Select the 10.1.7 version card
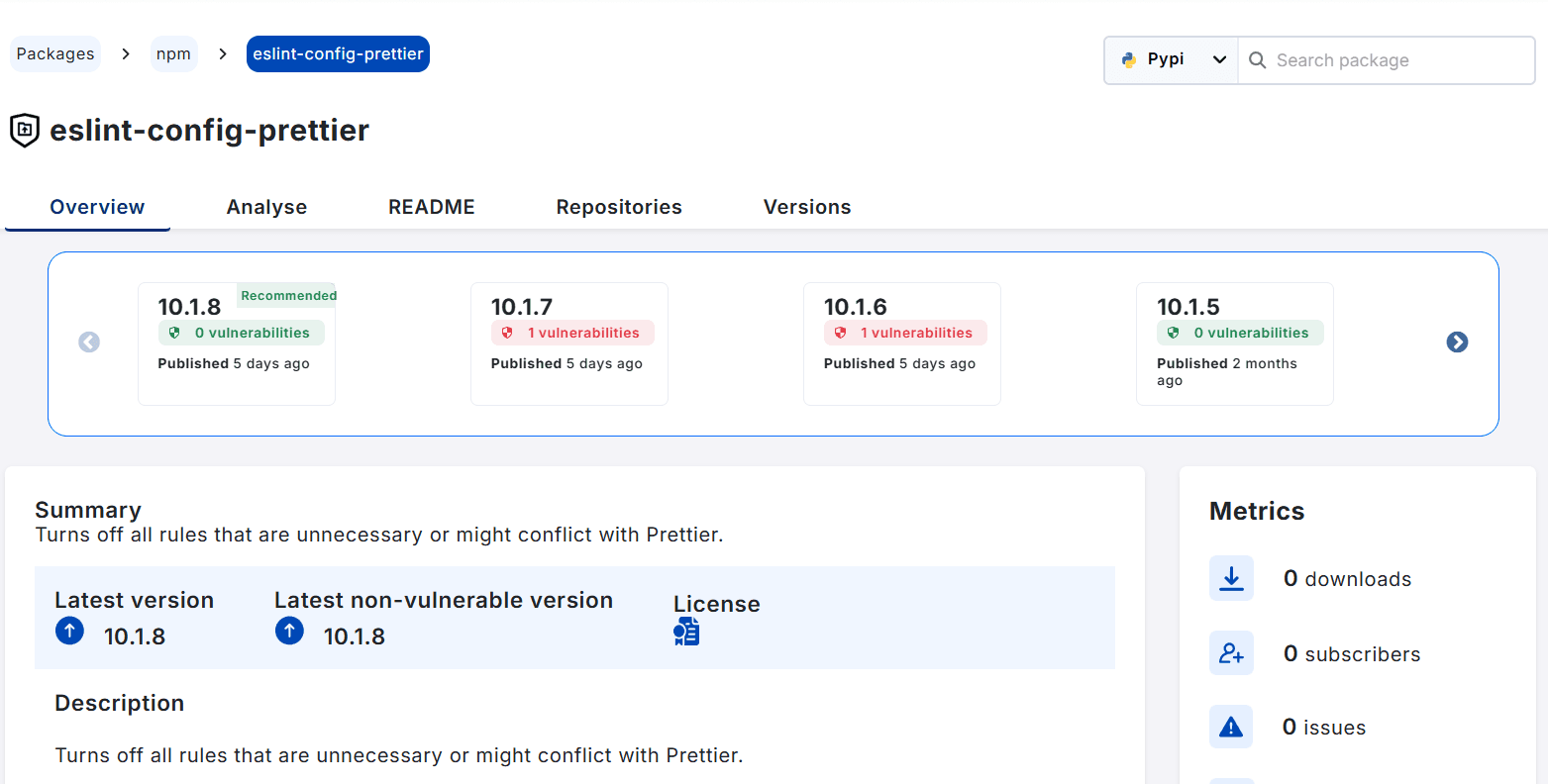Viewport: 1548px width, 784px height. click(x=569, y=343)
